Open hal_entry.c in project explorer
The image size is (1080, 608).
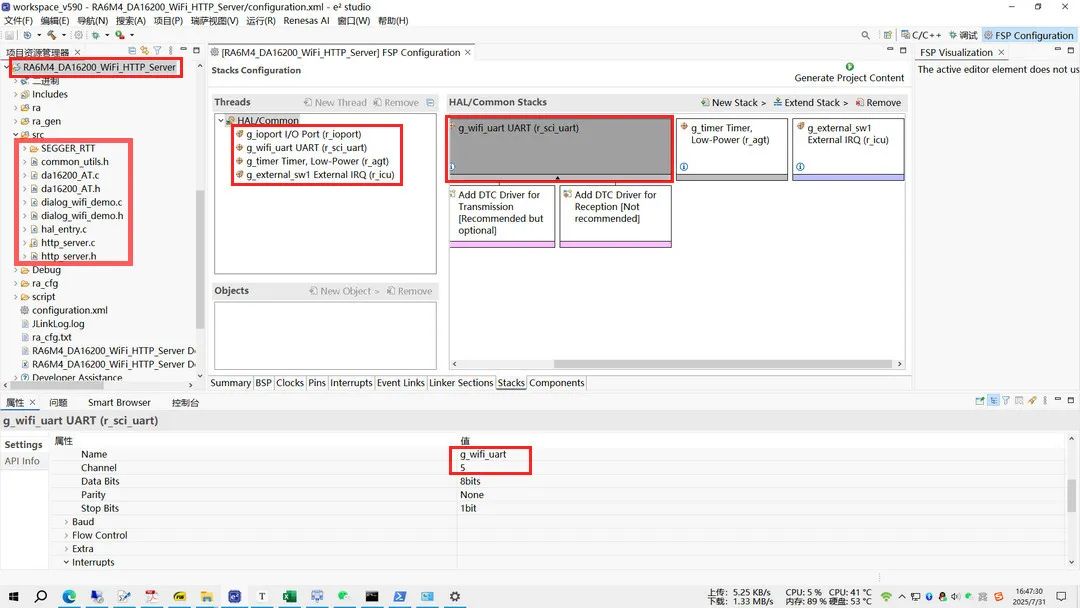(63, 229)
